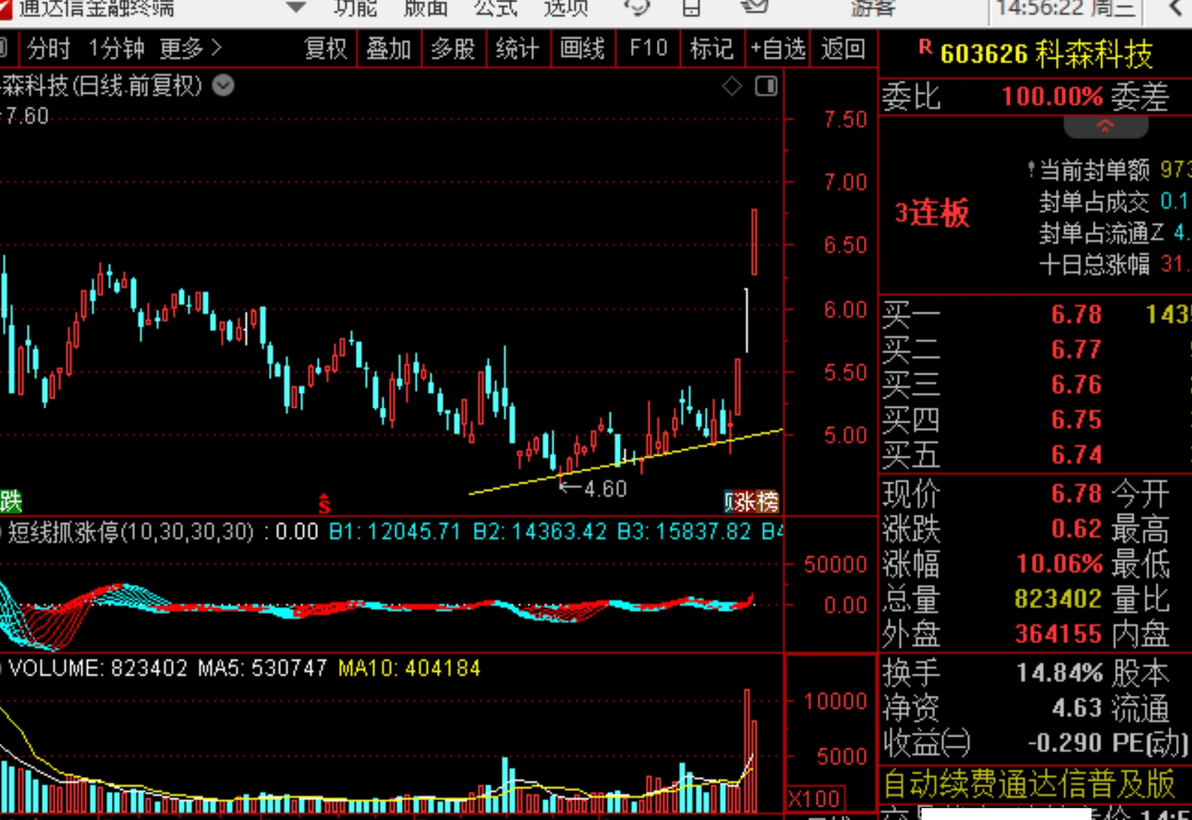Select the 买五 price 6.74
This screenshot has height=820, width=1192.
[x=1076, y=454]
